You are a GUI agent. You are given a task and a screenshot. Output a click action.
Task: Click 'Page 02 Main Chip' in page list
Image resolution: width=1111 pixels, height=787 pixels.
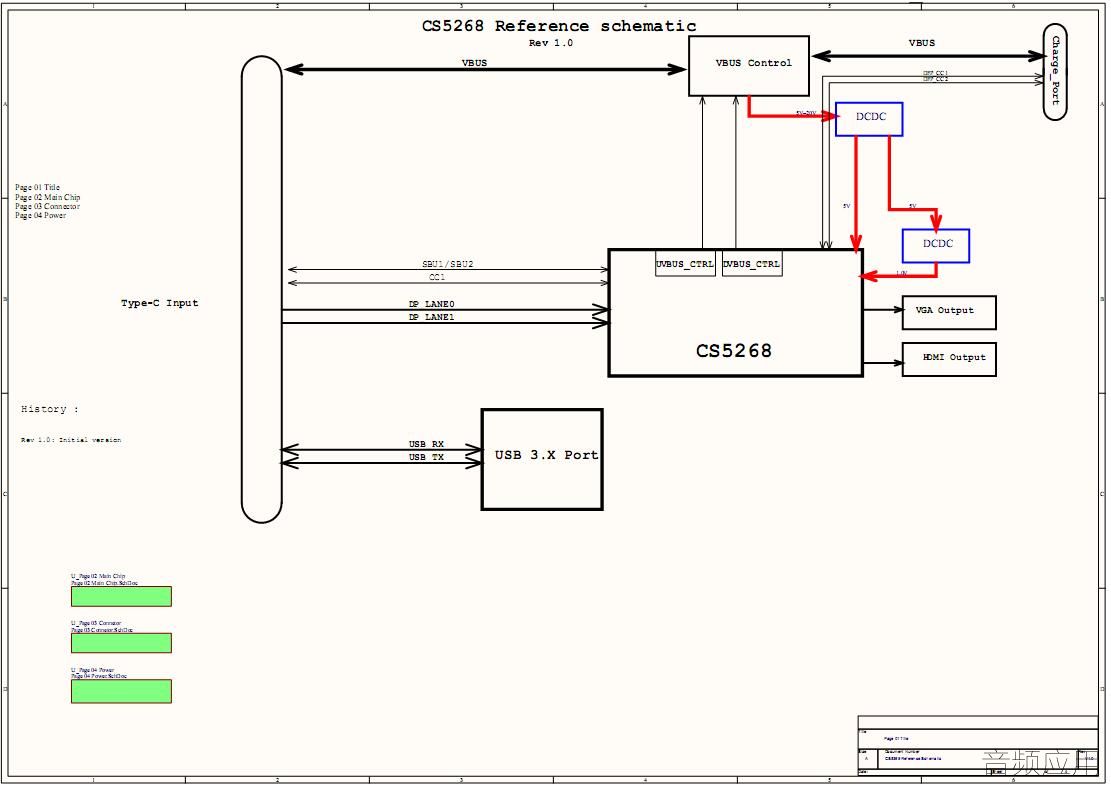tap(47, 197)
